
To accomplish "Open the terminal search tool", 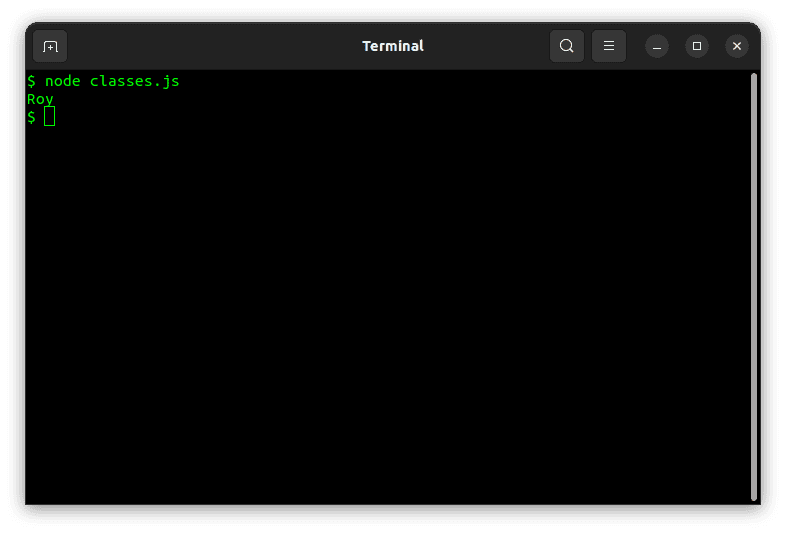I will click(566, 46).
